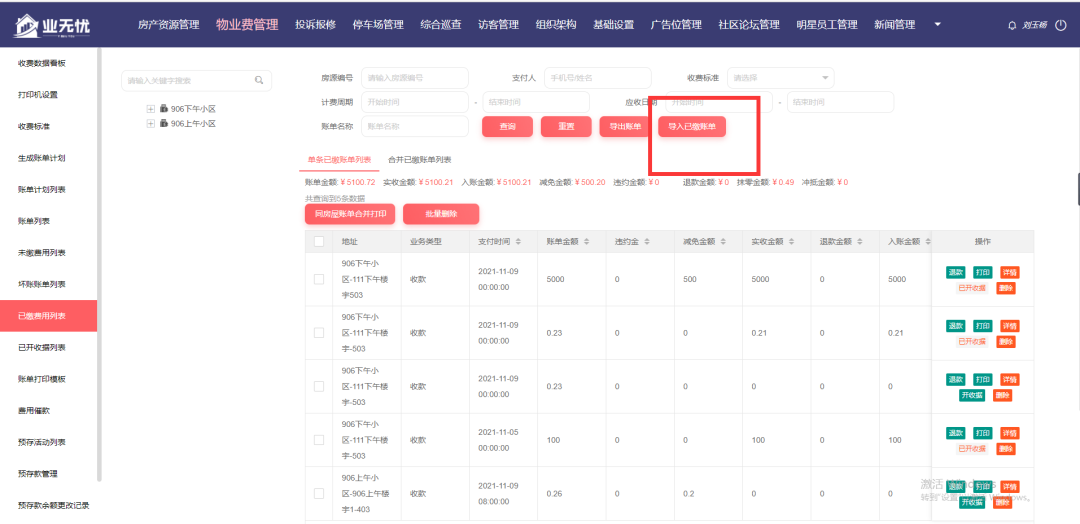
Task: Select 单条已缴账单列表 tab
Action: tap(339, 160)
